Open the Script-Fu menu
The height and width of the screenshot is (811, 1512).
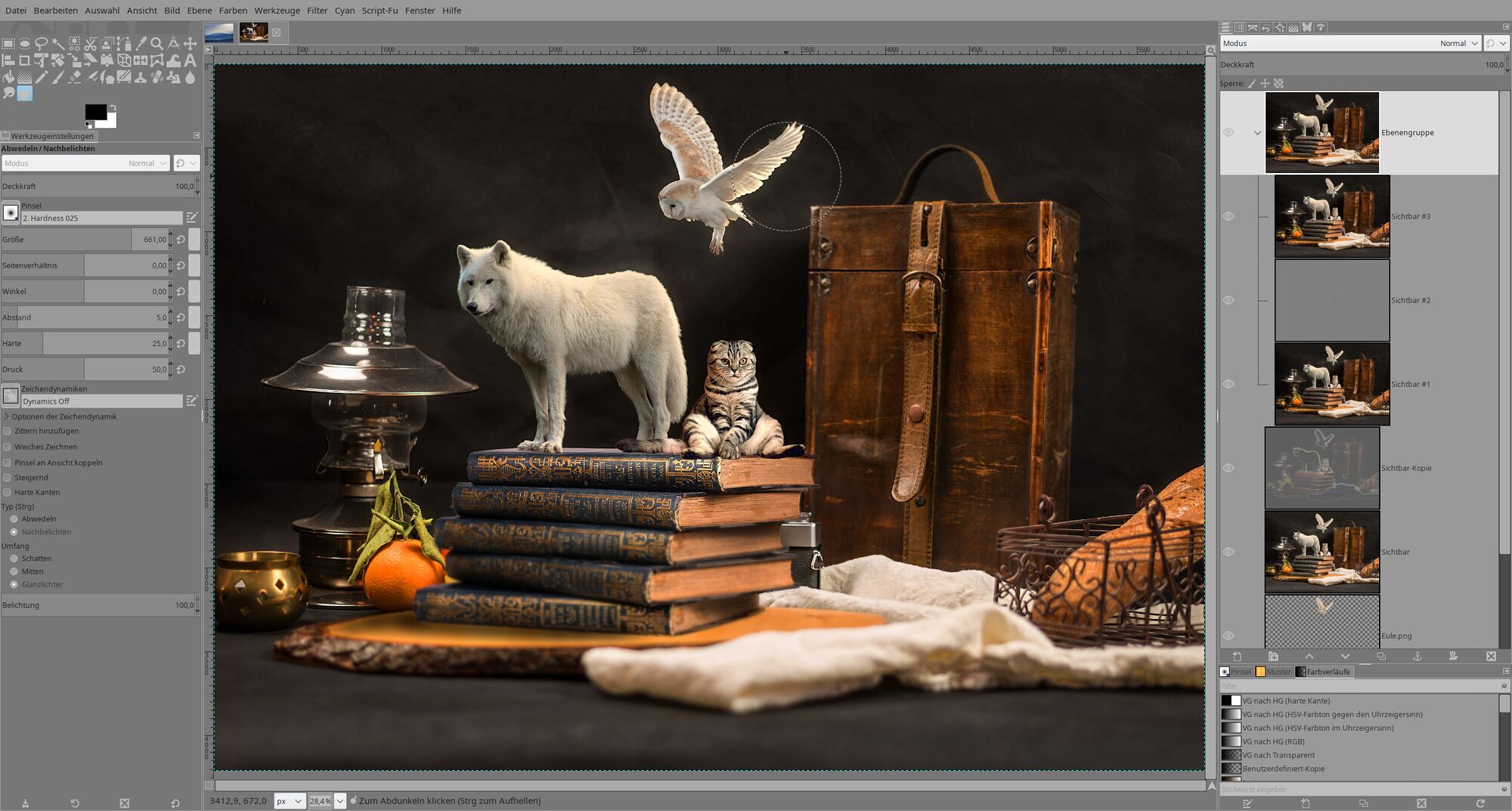pos(380,11)
